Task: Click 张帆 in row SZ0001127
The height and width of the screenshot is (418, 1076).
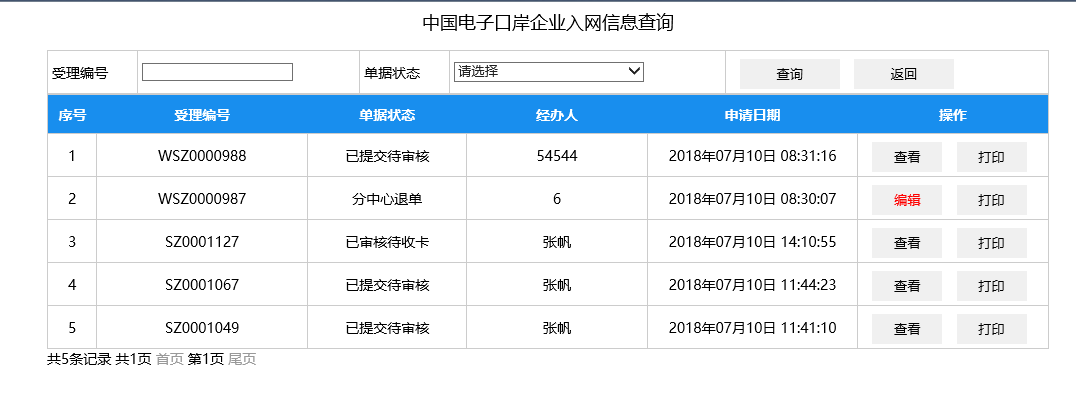Action: tap(557, 242)
